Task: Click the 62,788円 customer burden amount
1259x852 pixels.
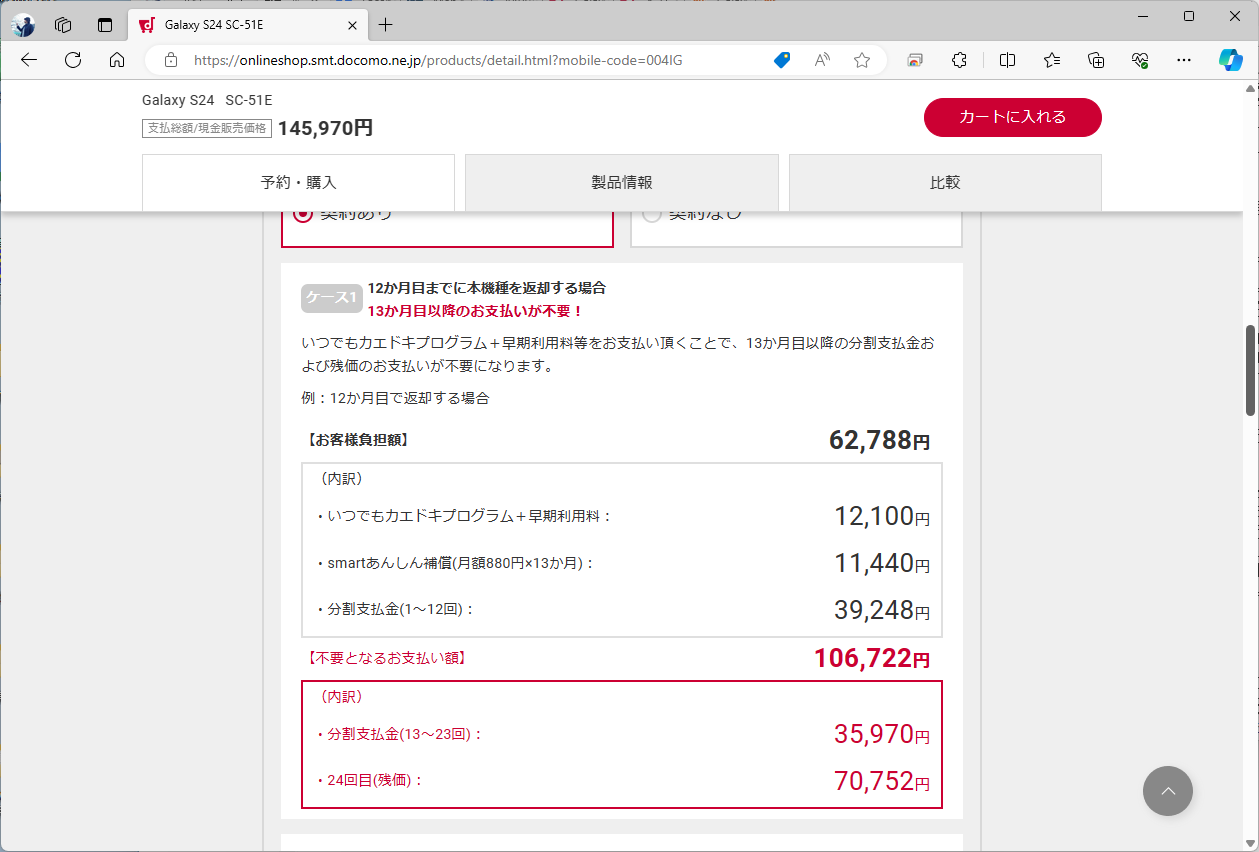Action: point(879,440)
